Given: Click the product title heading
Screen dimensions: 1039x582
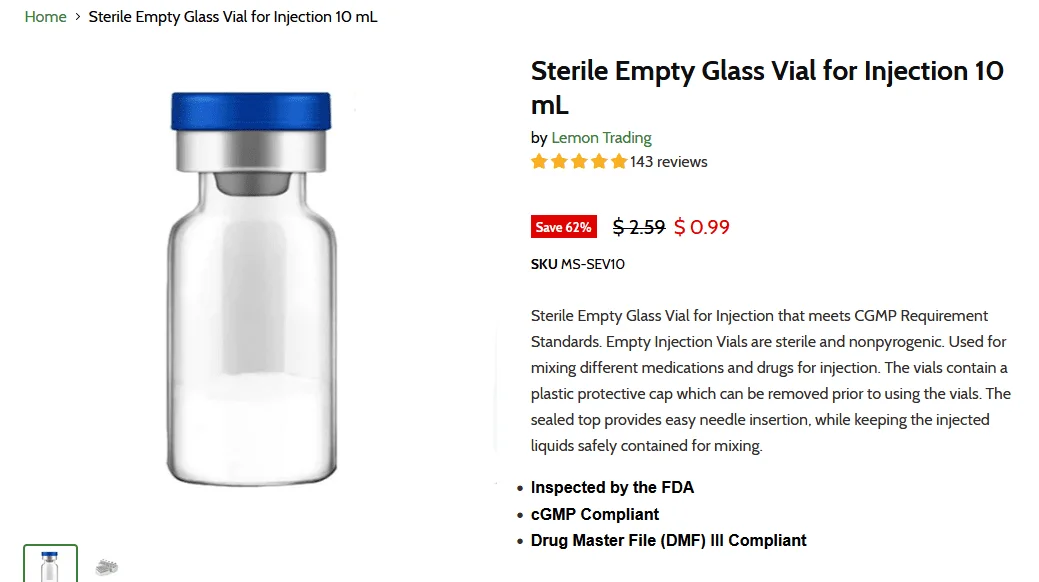Looking at the screenshot, I should [766, 87].
